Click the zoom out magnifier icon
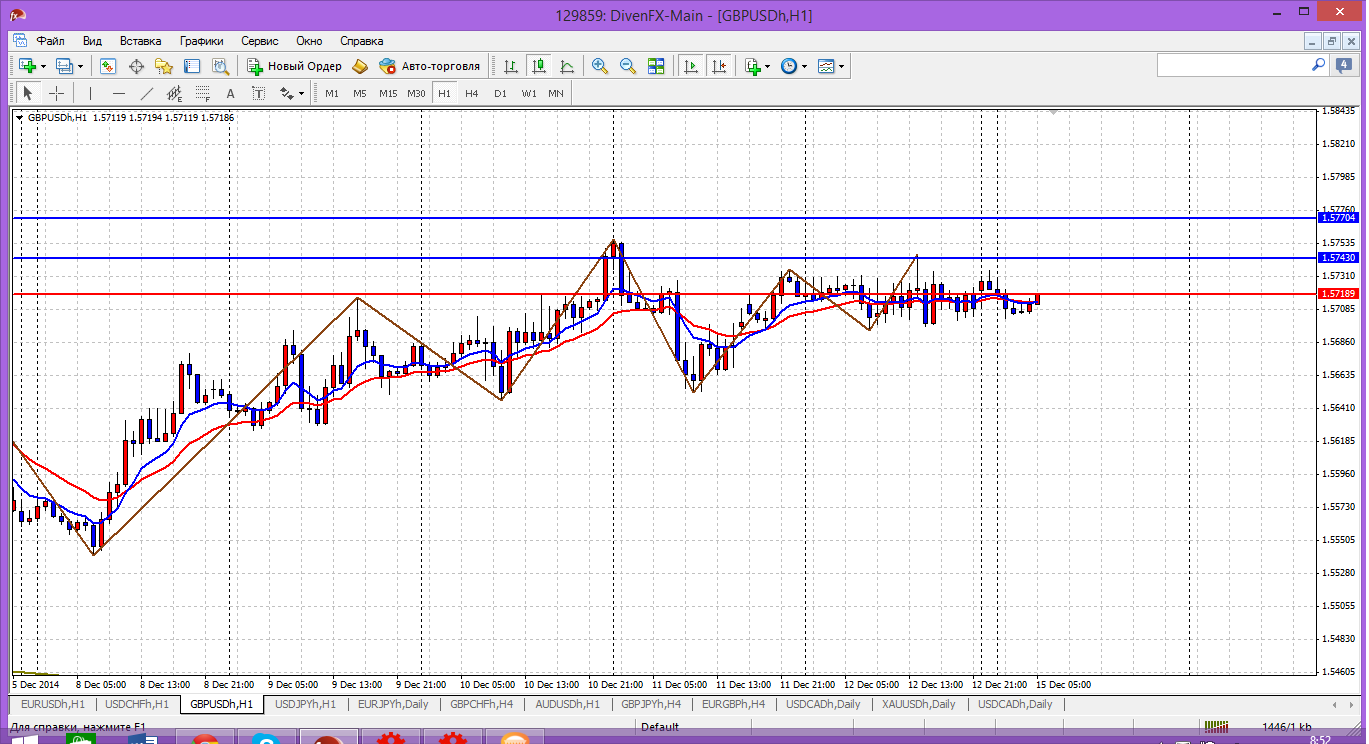The width and height of the screenshot is (1369, 744). 628,66
